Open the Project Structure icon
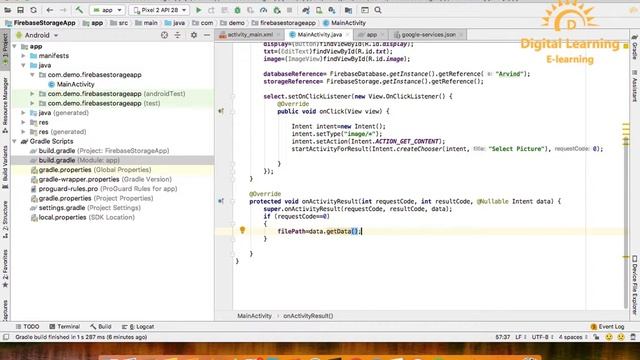 [x=348, y=10]
